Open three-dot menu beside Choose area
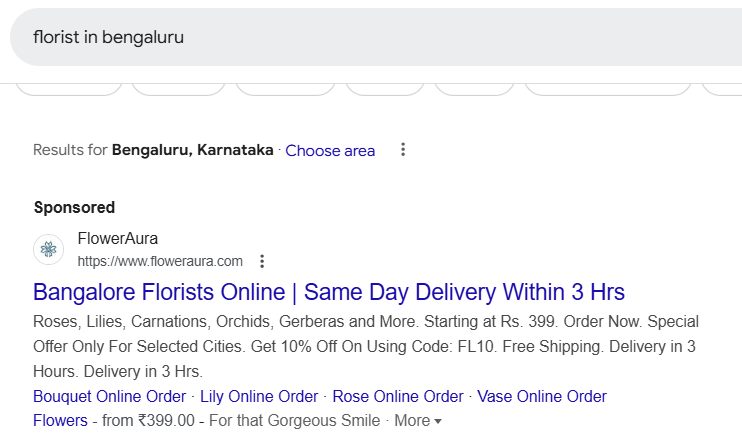The height and width of the screenshot is (447, 742). (403, 149)
